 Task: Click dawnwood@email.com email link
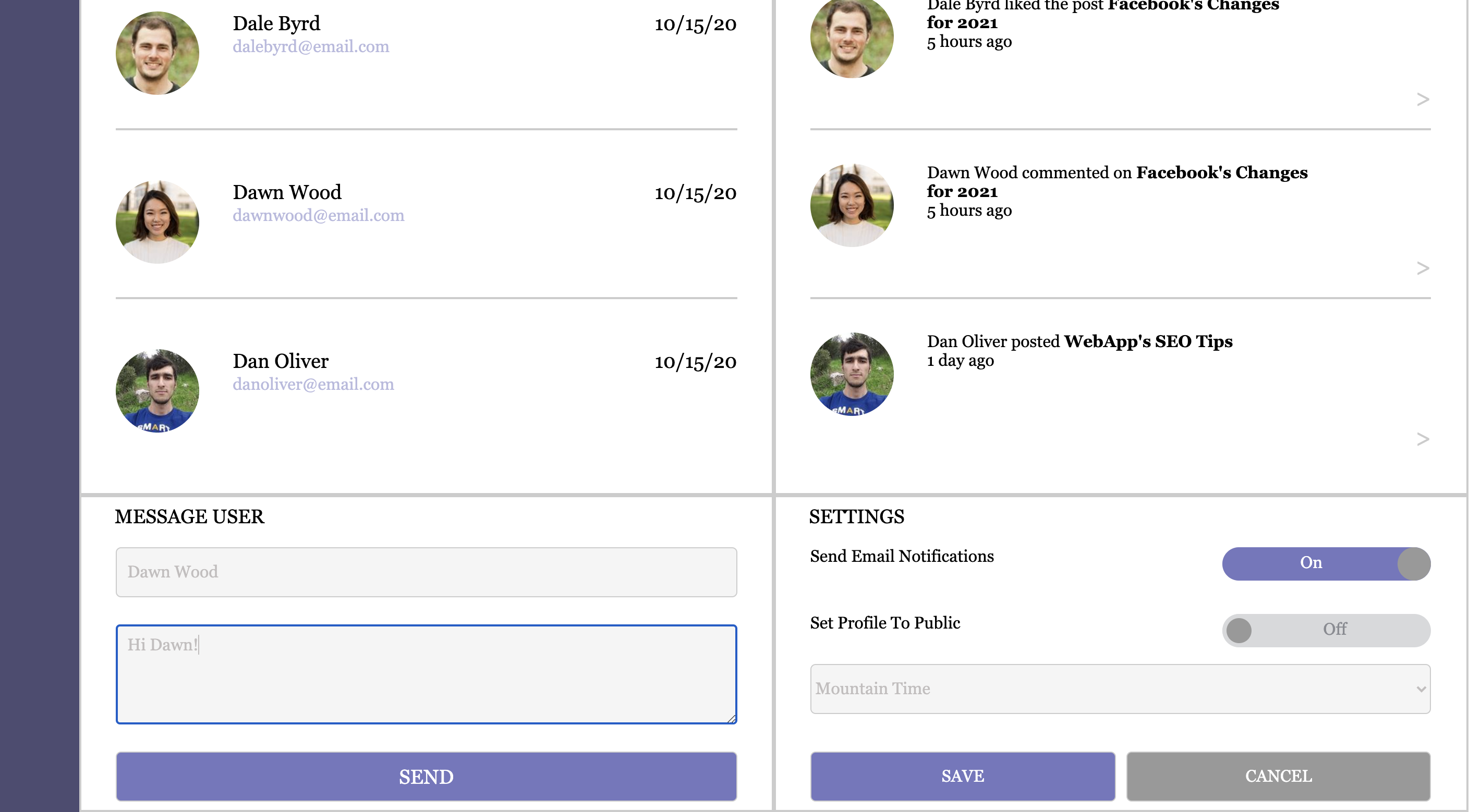click(x=318, y=216)
